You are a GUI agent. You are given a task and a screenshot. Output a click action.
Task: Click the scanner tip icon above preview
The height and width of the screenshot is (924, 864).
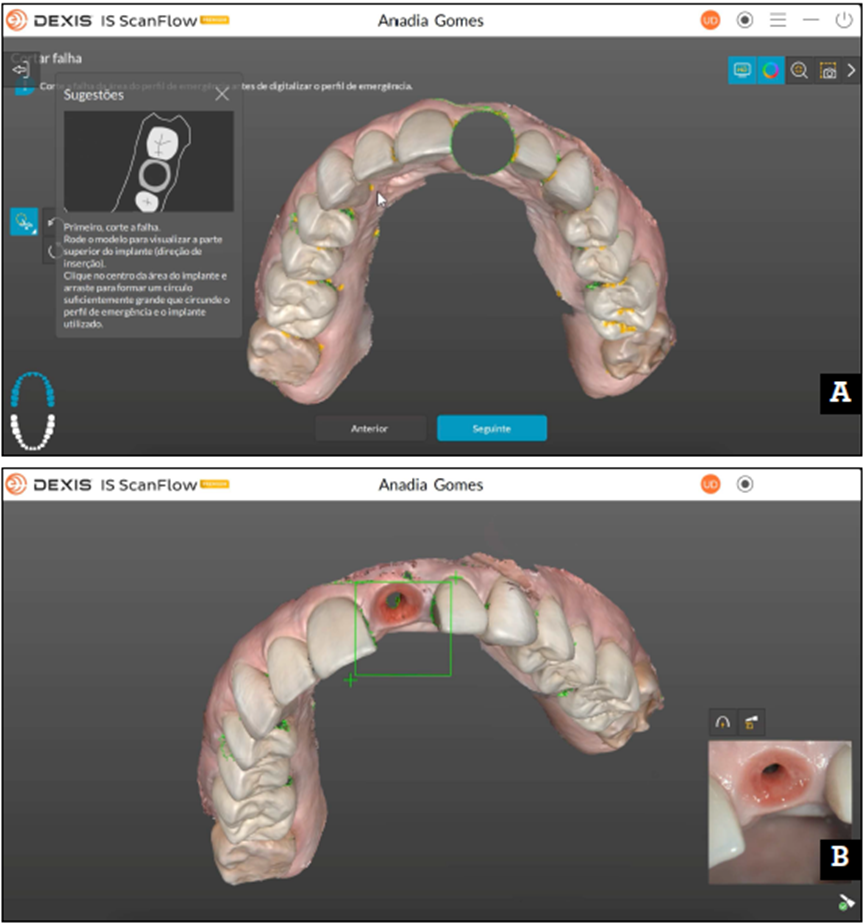pos(751,721)
